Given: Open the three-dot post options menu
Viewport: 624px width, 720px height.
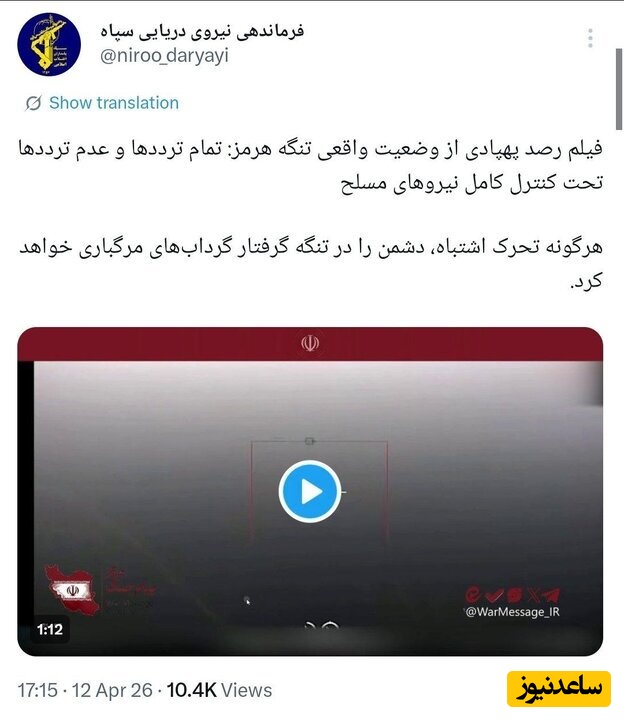Looking at the screenshot, I should click(x=590, y=38).
